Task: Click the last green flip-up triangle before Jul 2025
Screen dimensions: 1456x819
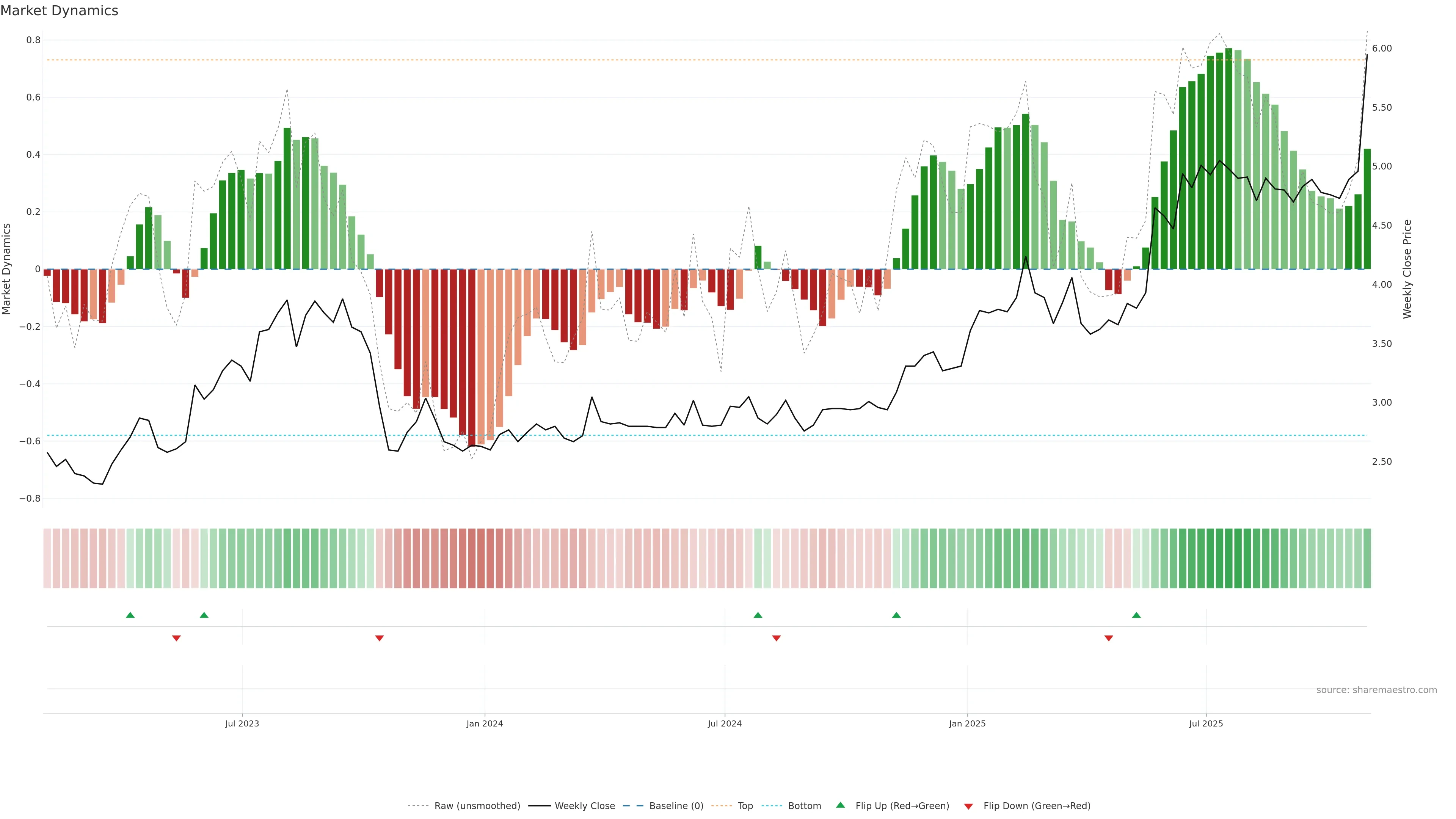Action: click(x=1136, y=615)
